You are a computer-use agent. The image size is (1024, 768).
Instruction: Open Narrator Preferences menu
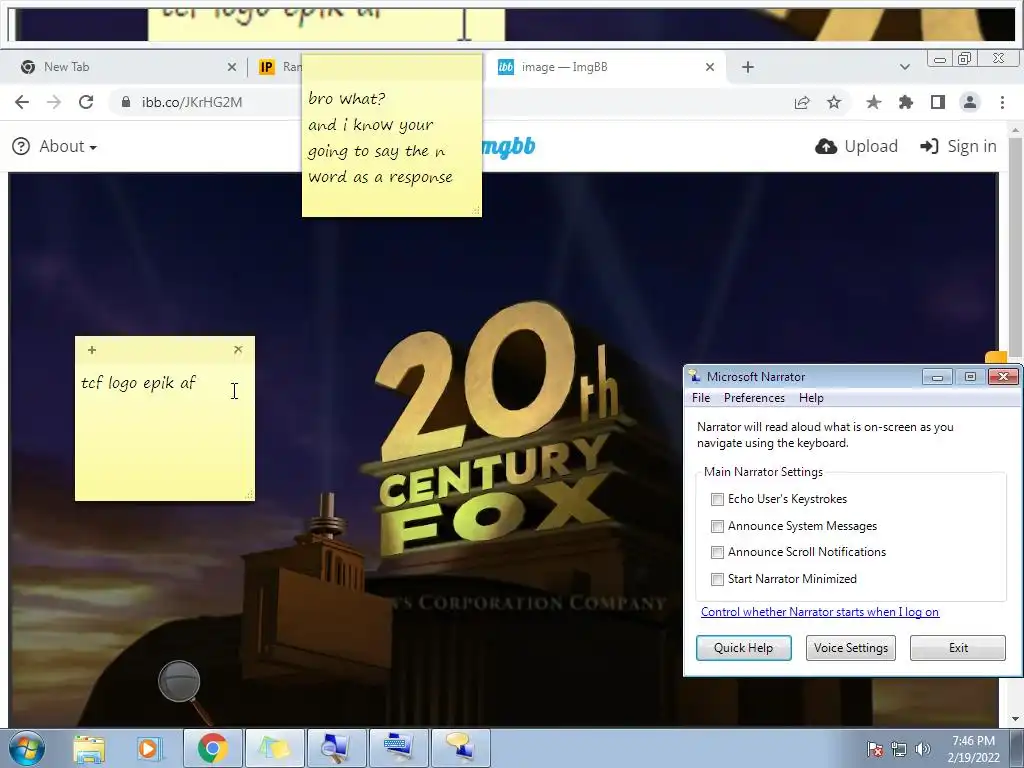(x=754, y=398)
